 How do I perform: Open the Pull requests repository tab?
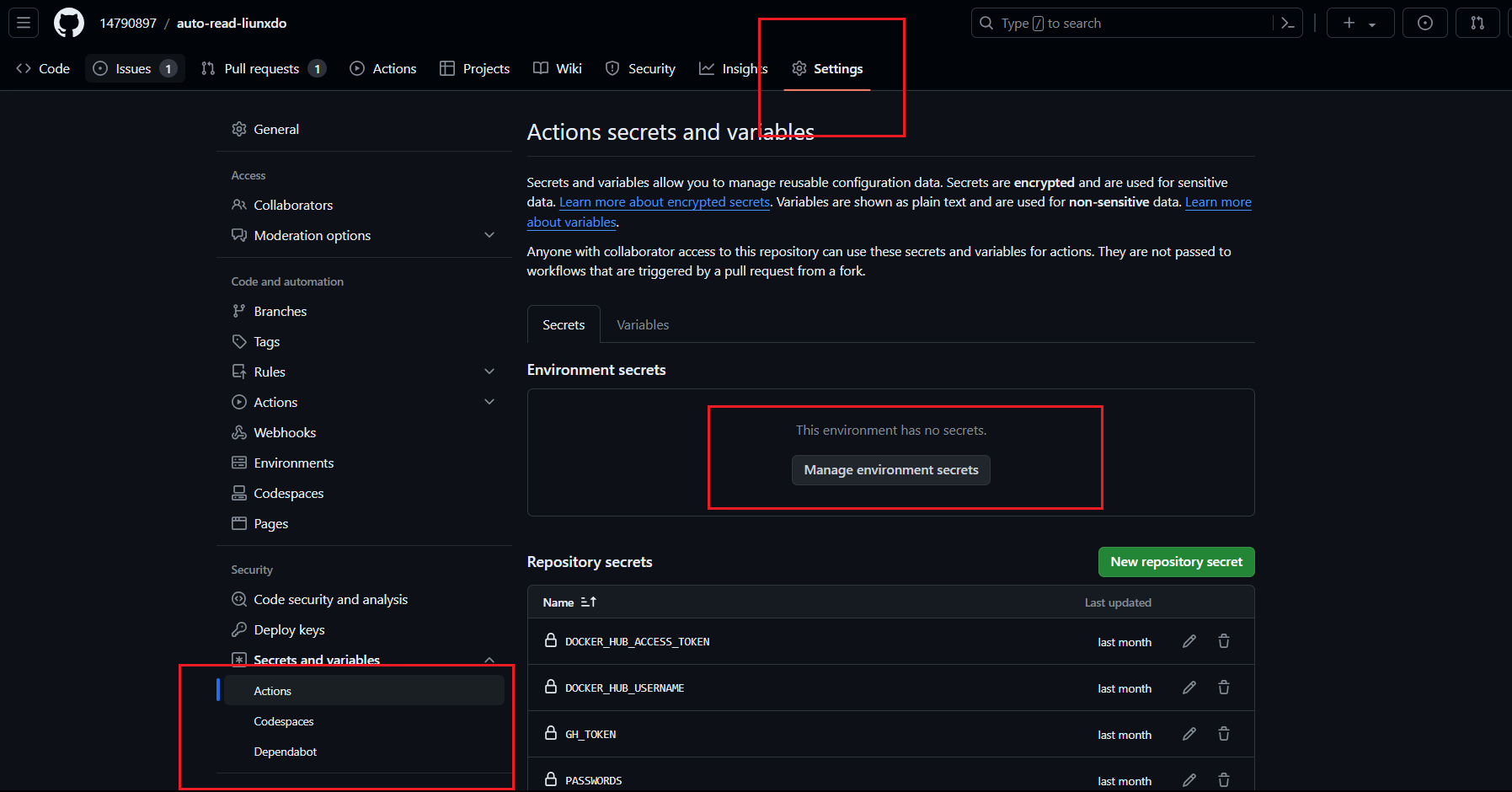coord(263,68)
